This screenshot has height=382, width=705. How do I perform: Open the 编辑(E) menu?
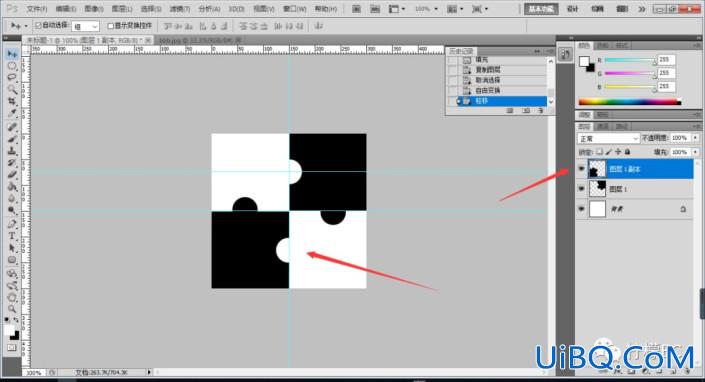[x=66, y=9]
